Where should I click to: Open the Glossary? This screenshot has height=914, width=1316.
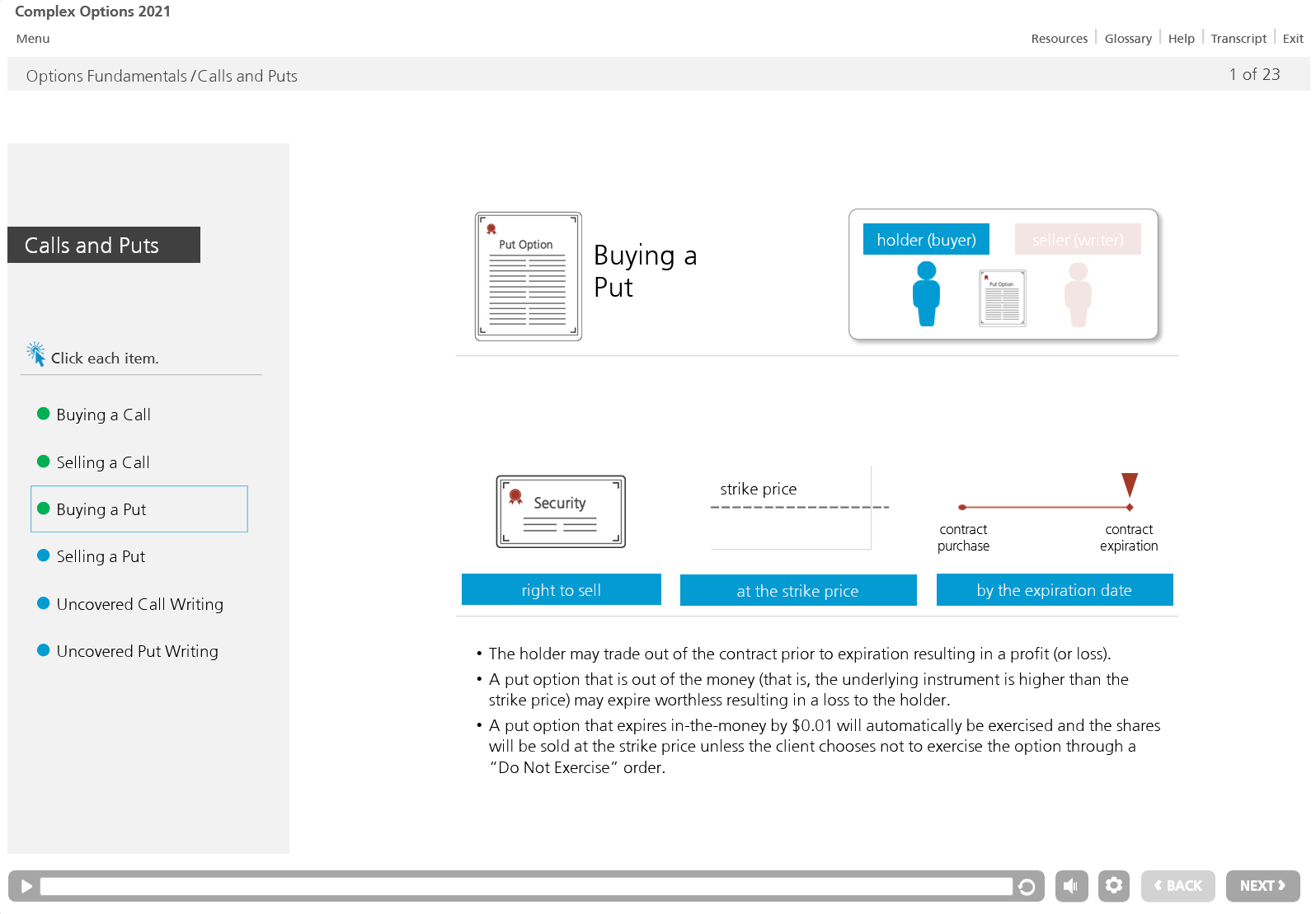pos(1128,39)
